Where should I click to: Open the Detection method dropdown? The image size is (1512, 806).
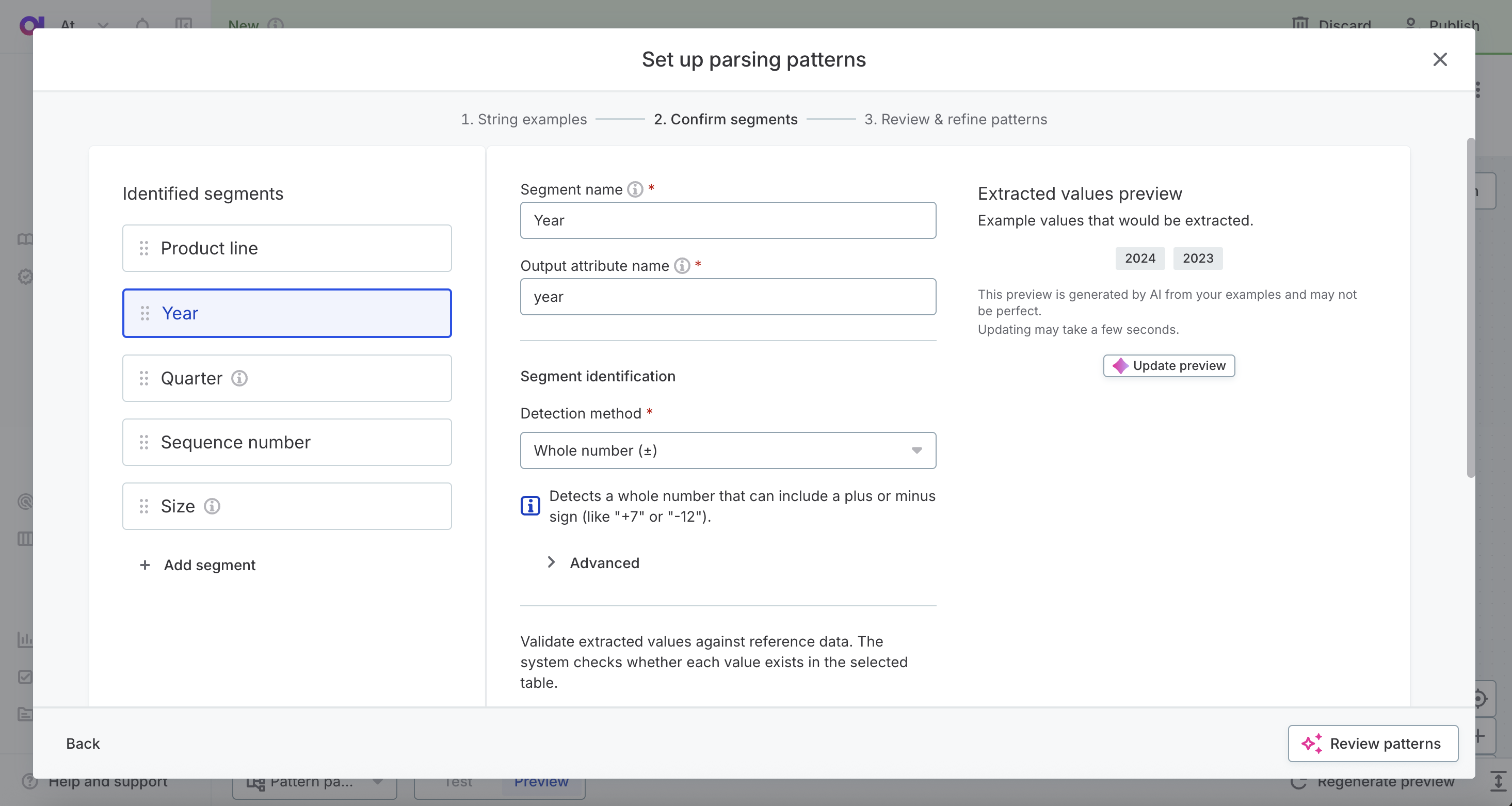pyautogui.click(x=728, y=450)
